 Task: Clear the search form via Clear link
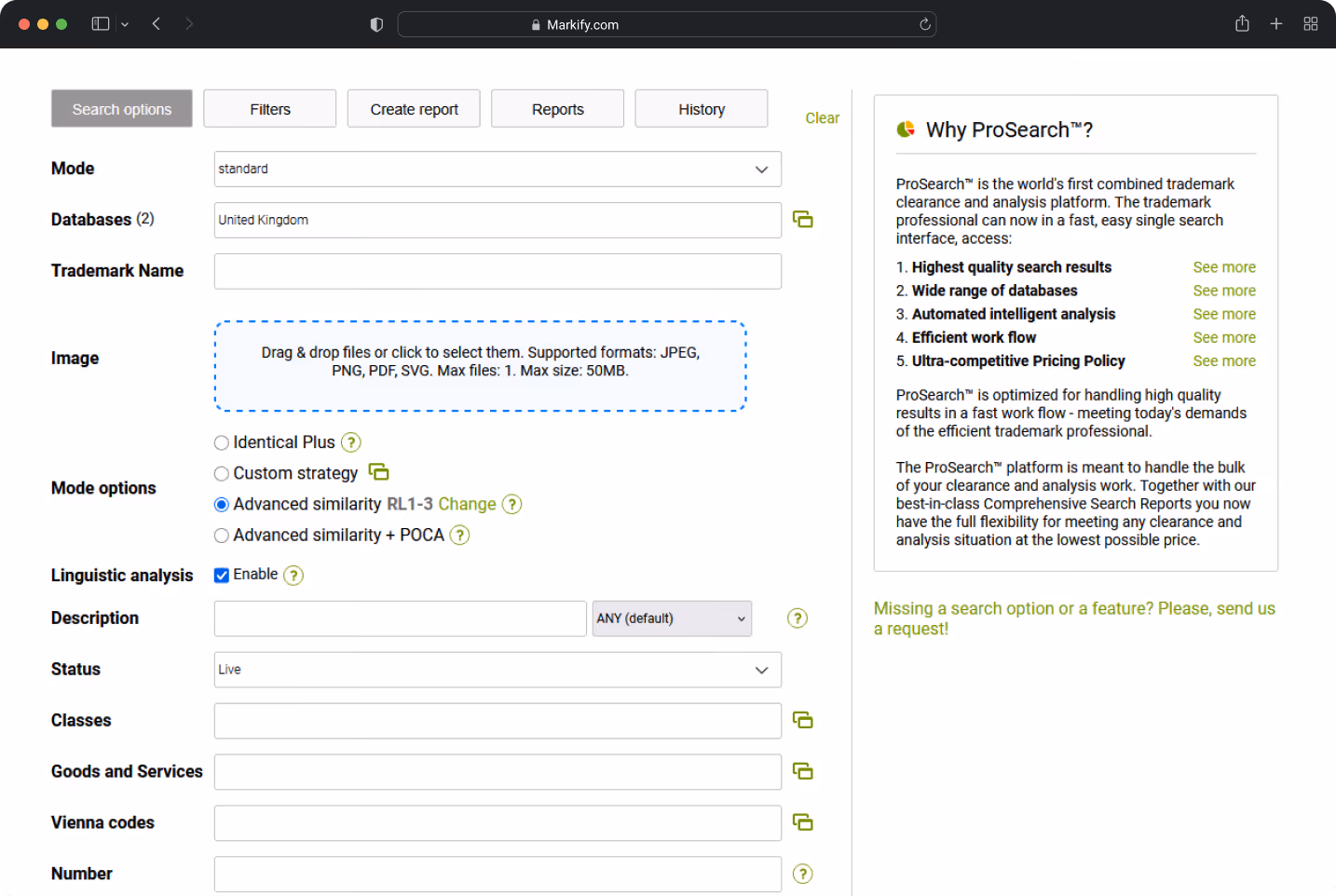point(822,118)
